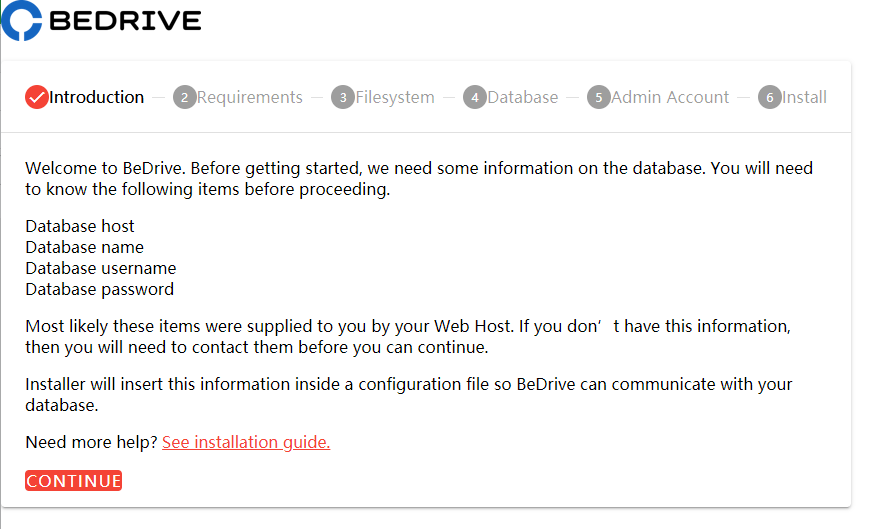Screen dimensions: 890x529
Task: Click the Database password list item
Action: (100, 289)
